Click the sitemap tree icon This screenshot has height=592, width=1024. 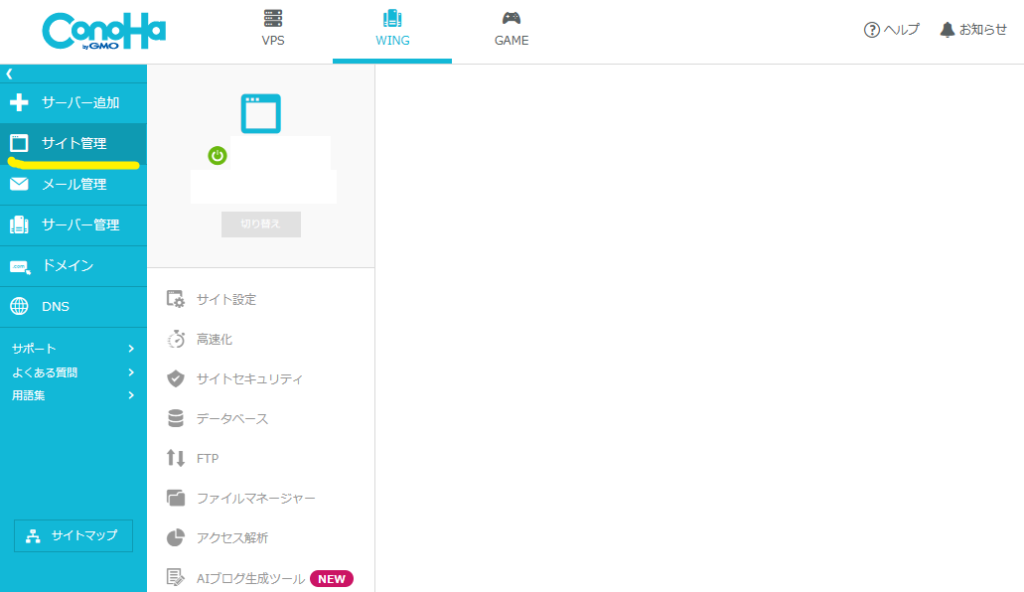pyautogui.click(x=33, y=536)
